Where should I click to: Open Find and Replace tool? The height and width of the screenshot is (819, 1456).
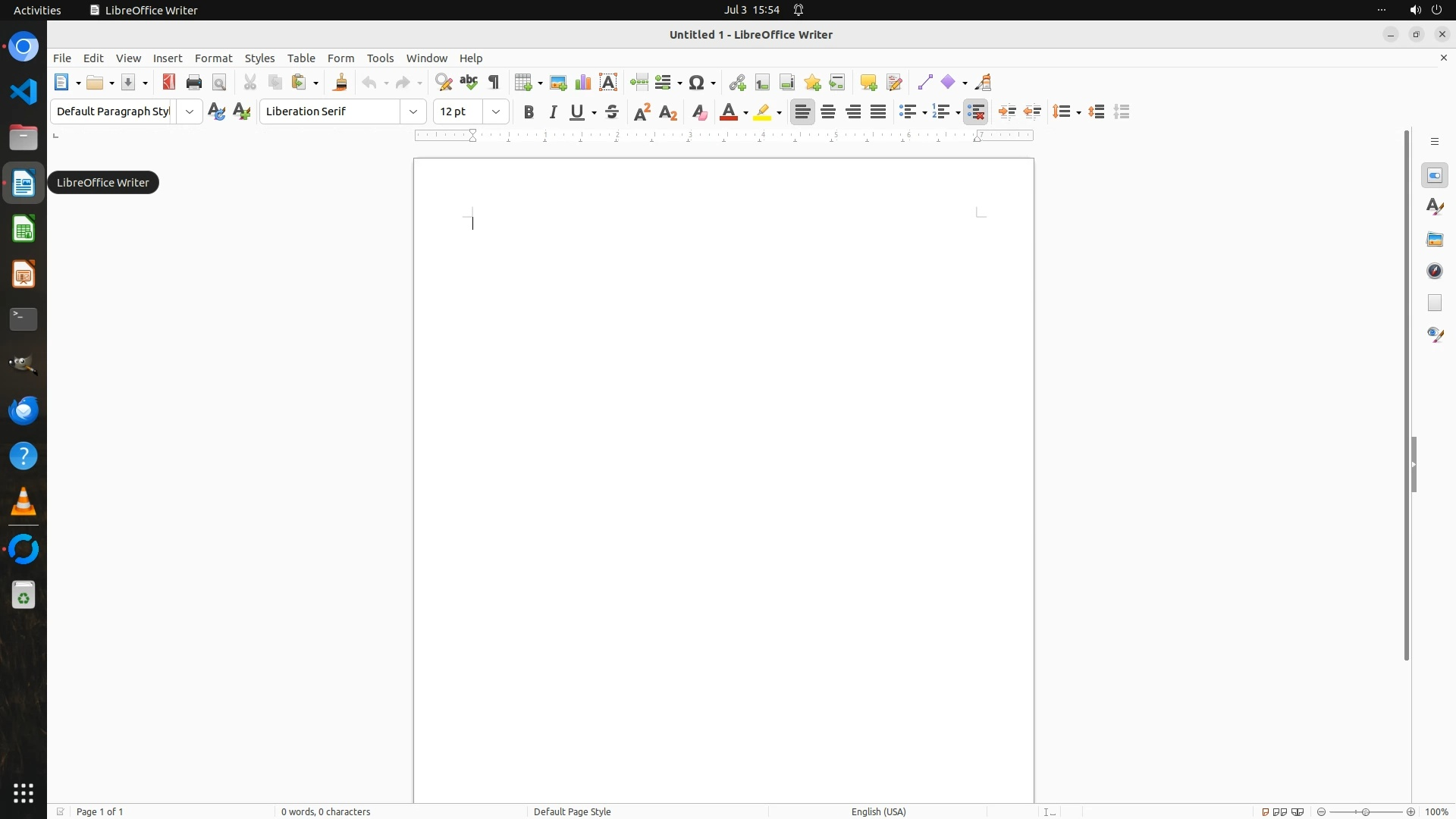[x=444, y=83]
